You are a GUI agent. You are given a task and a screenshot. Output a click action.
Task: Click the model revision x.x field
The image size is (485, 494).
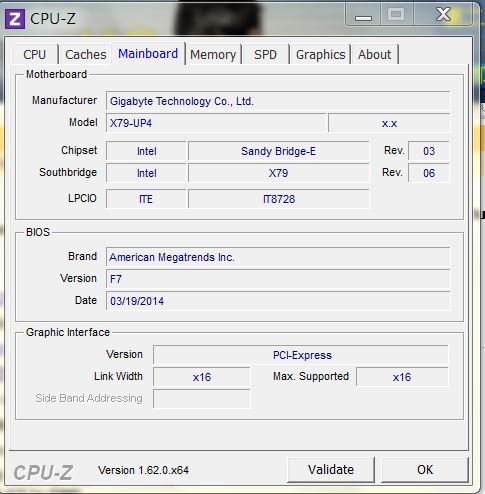(x=389, y=123)
